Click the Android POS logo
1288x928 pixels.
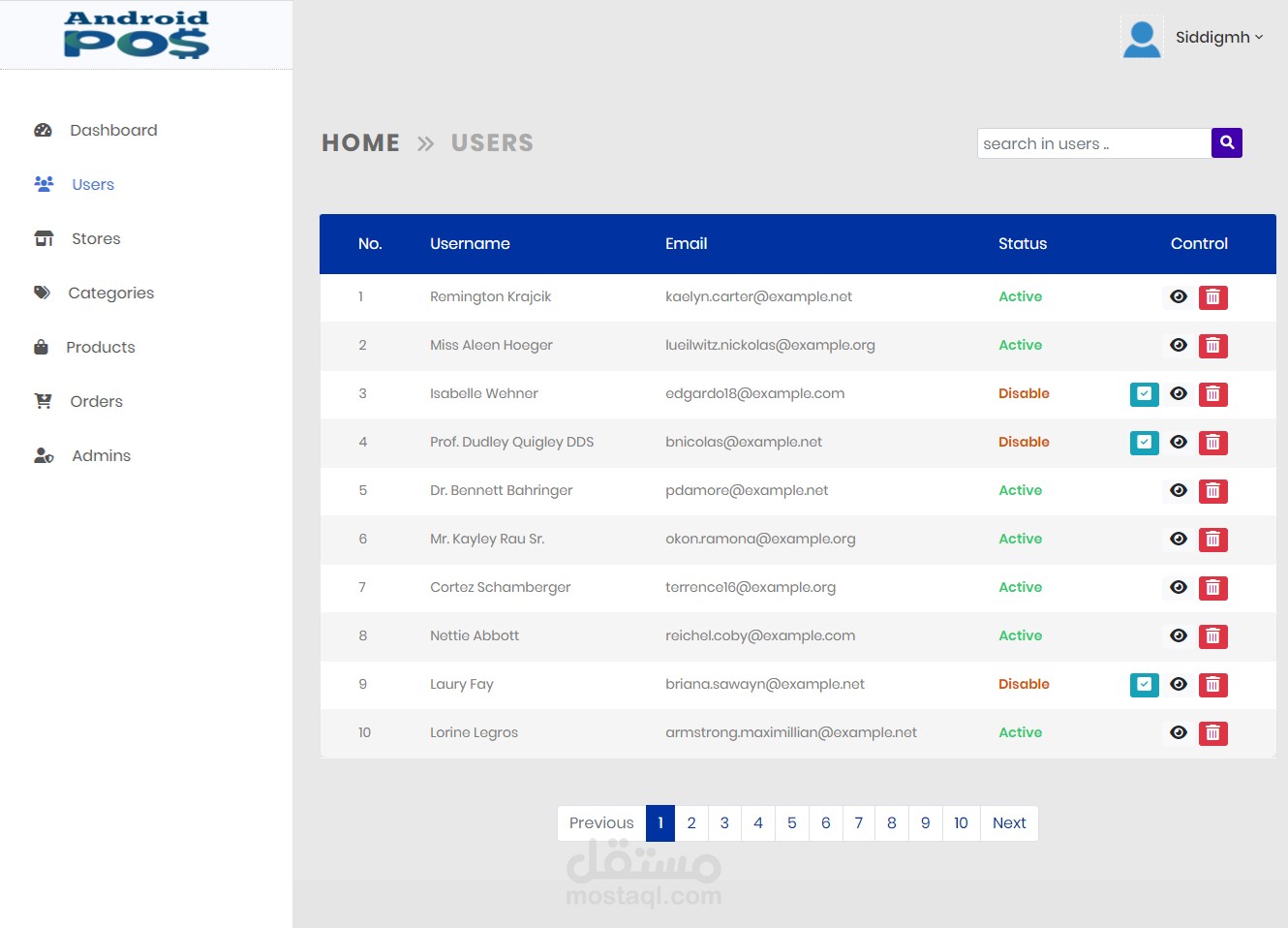tap(137, 35)
